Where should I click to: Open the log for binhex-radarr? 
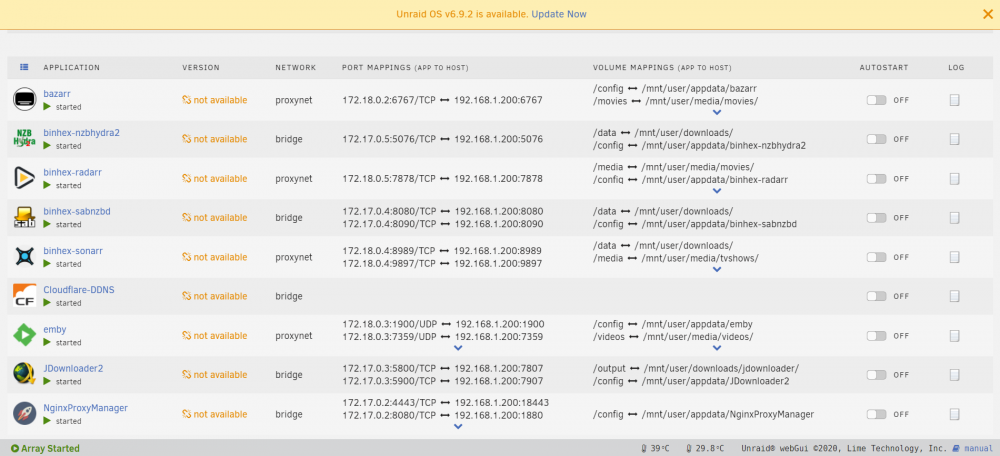[955, 179]
